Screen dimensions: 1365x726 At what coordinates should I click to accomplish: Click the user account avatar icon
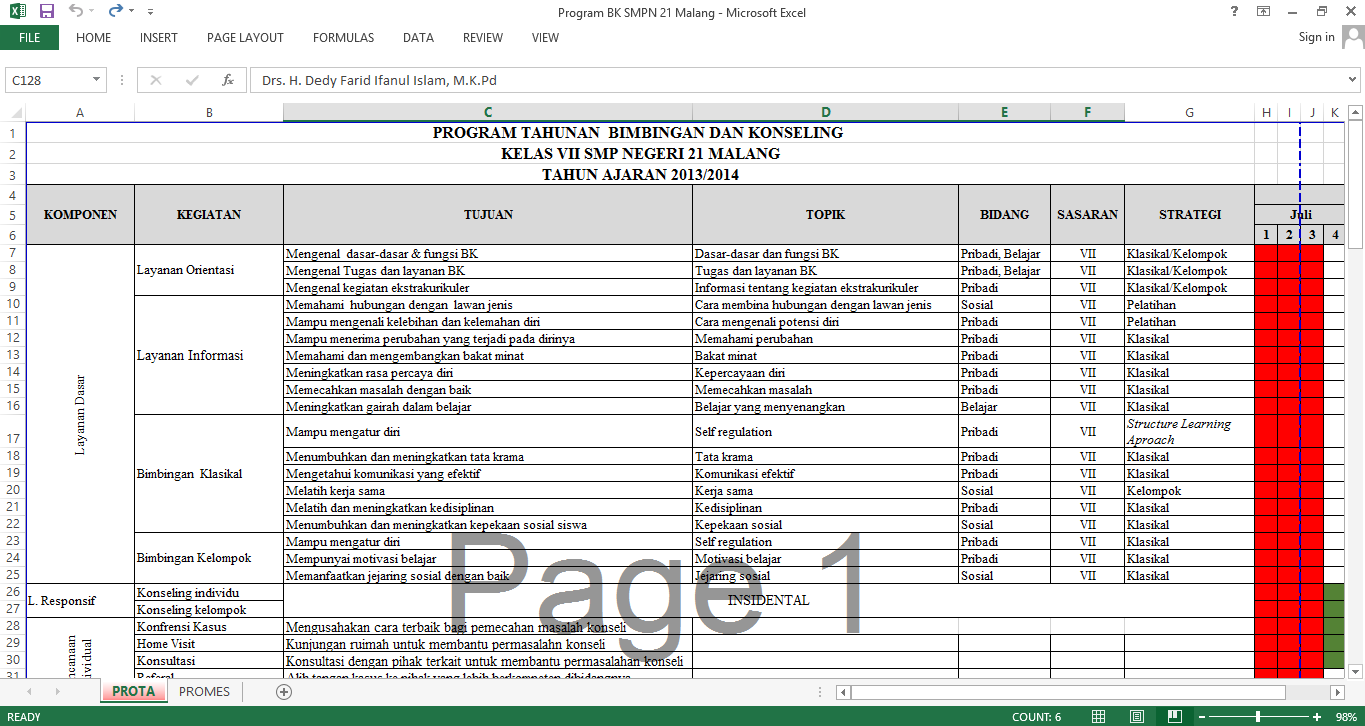[1353, 37]
